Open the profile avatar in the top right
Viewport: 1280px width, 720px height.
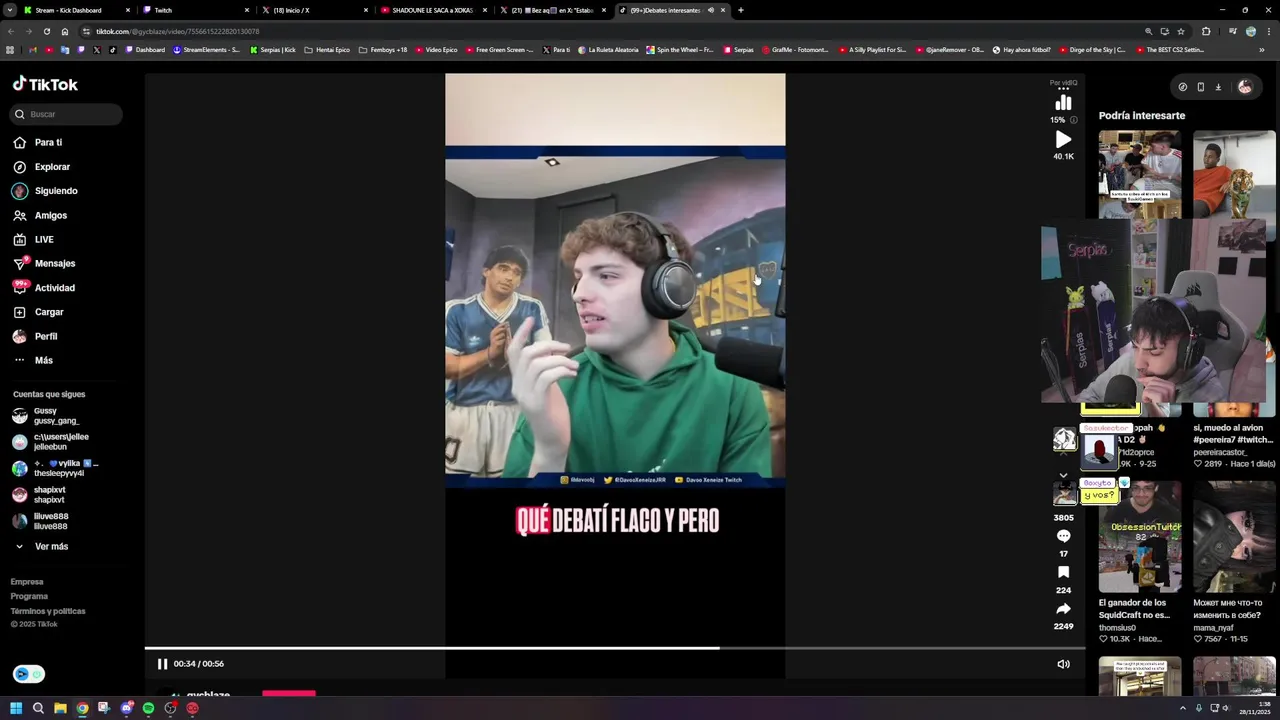(x=1244, y=87)
